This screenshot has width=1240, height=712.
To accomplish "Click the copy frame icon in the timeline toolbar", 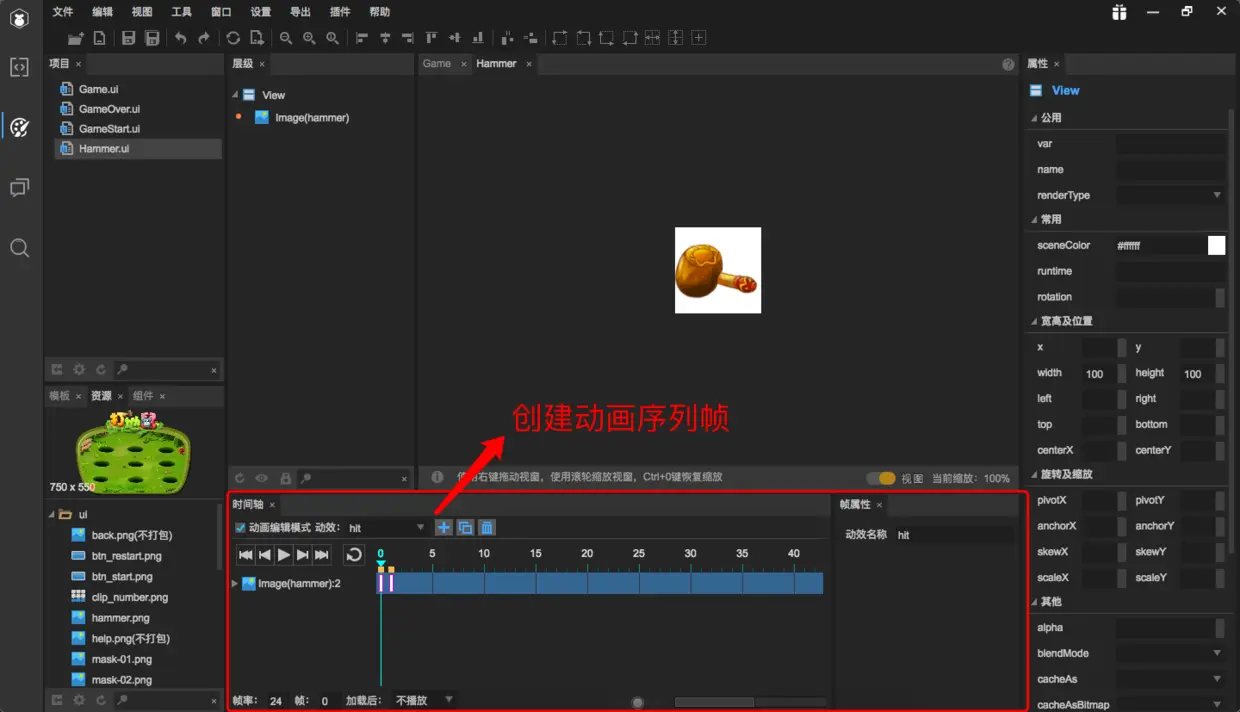I will click(x=464, y=527).
